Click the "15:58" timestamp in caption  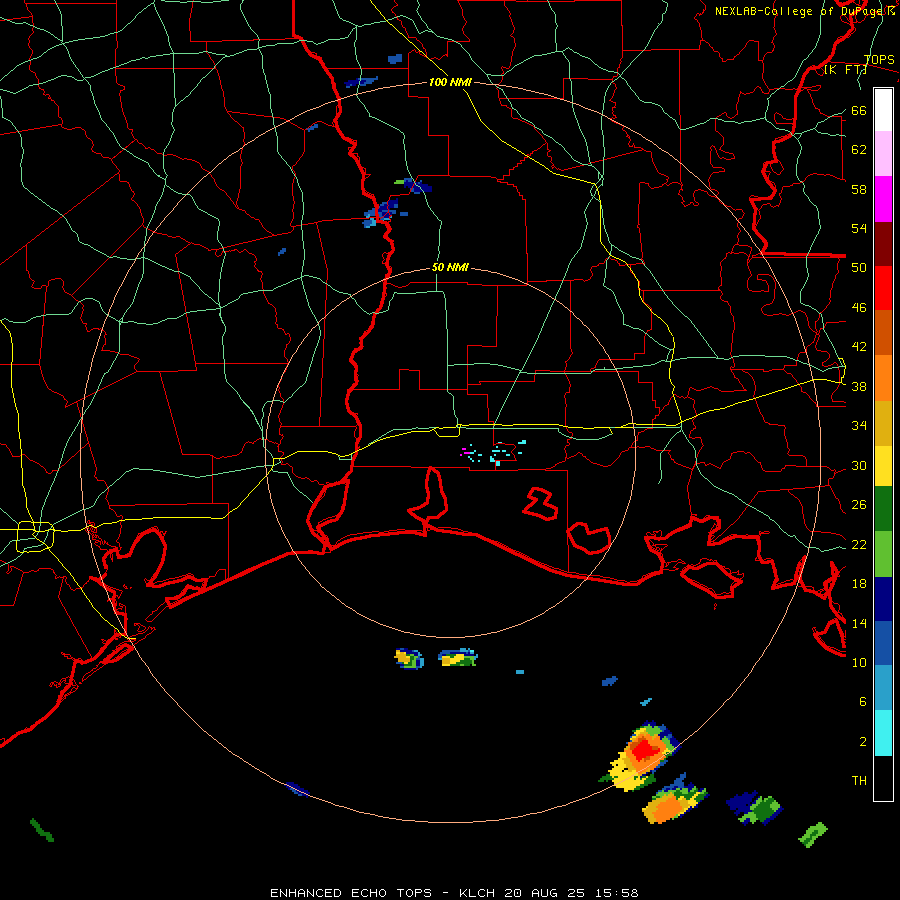(x=616, y=893)
